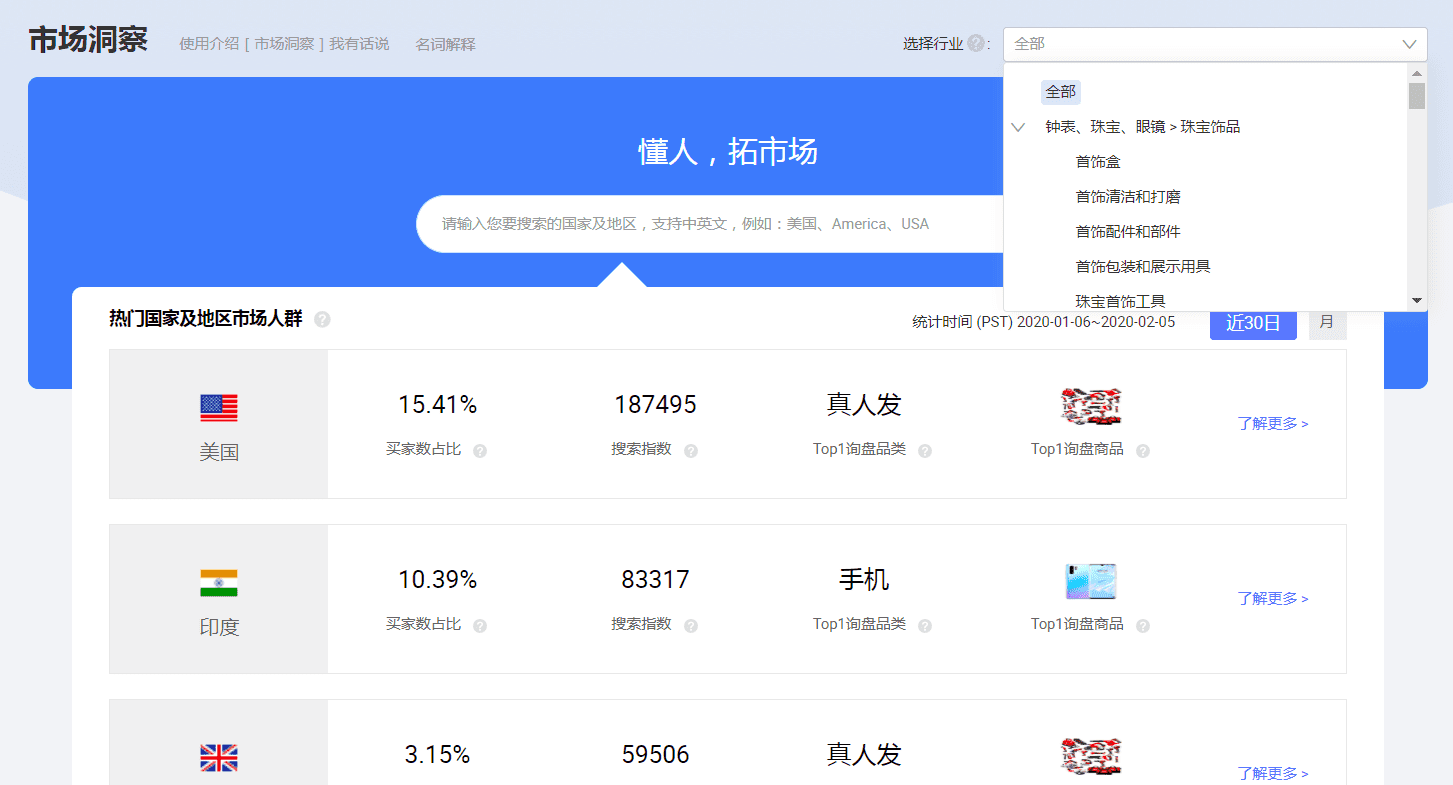Click Top1询盘品类 help icon in 印度 row

coord(925,626)
